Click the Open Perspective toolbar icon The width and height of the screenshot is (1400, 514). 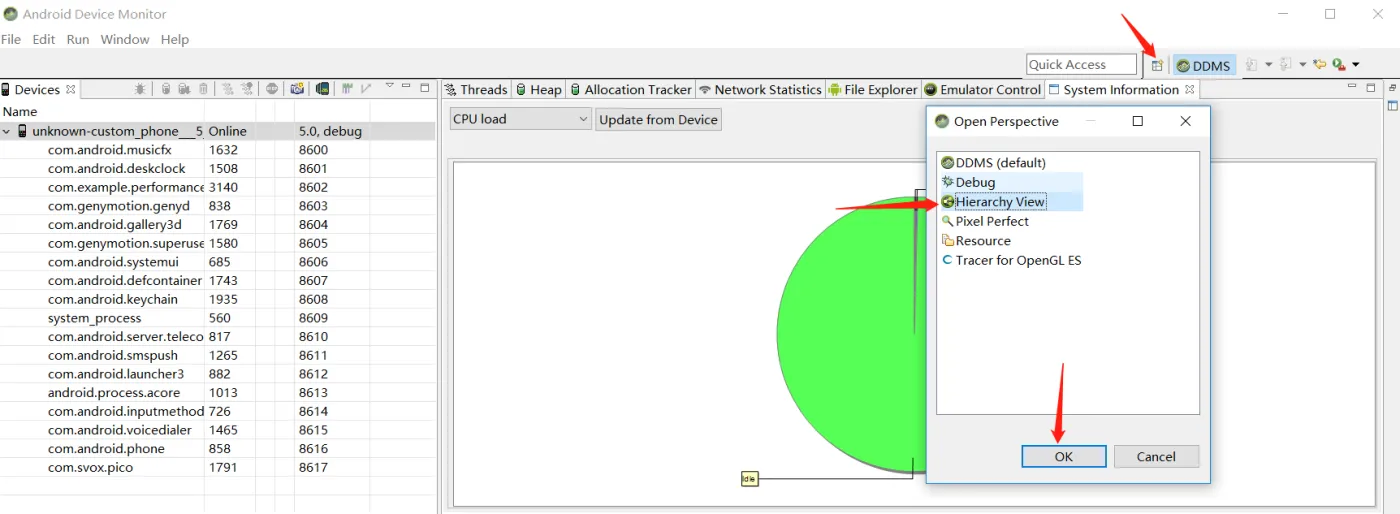coord(1157,65)
